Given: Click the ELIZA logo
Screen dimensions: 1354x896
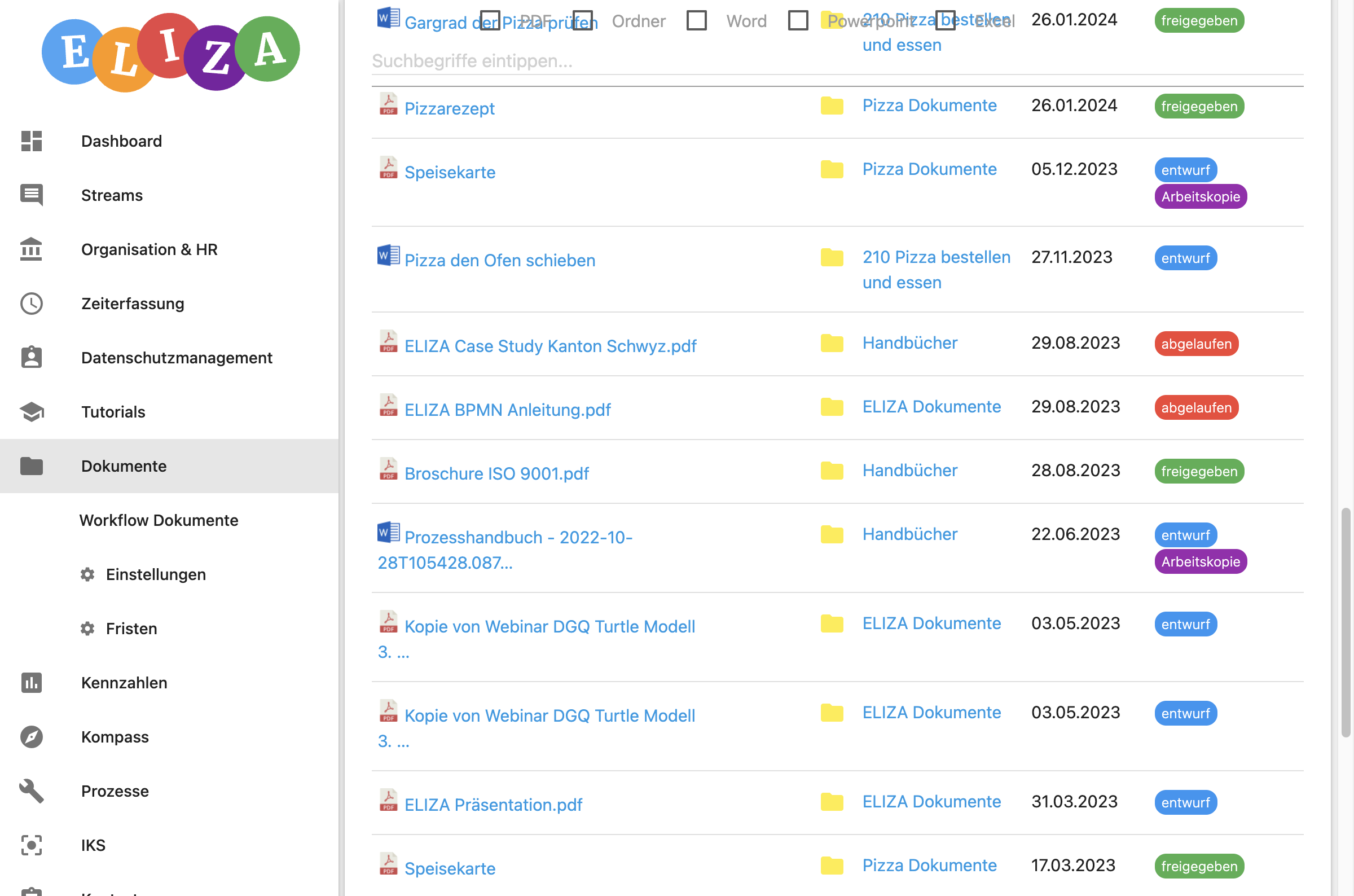Looking at the screenshot, I should (171, 52).
